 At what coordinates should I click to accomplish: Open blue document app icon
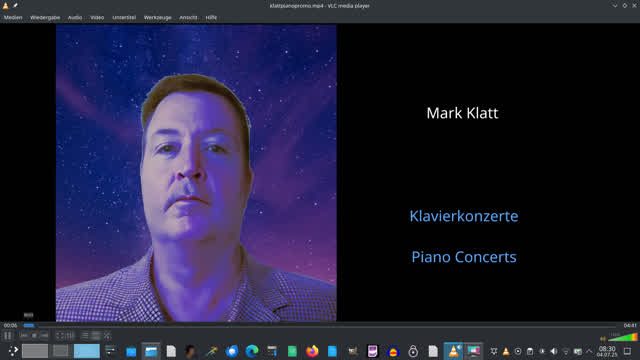332,351
